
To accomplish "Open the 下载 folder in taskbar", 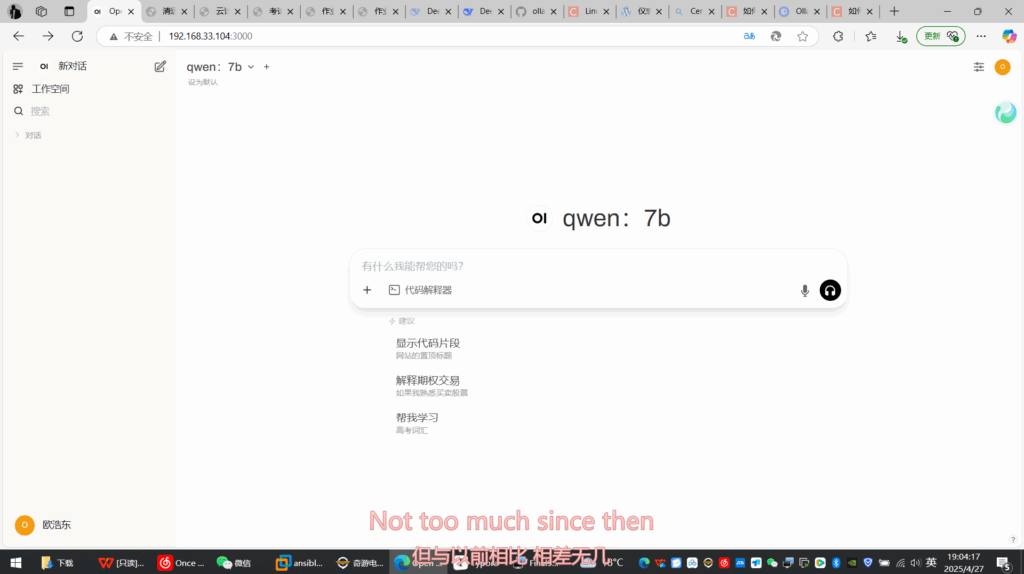I will [57, 562].
